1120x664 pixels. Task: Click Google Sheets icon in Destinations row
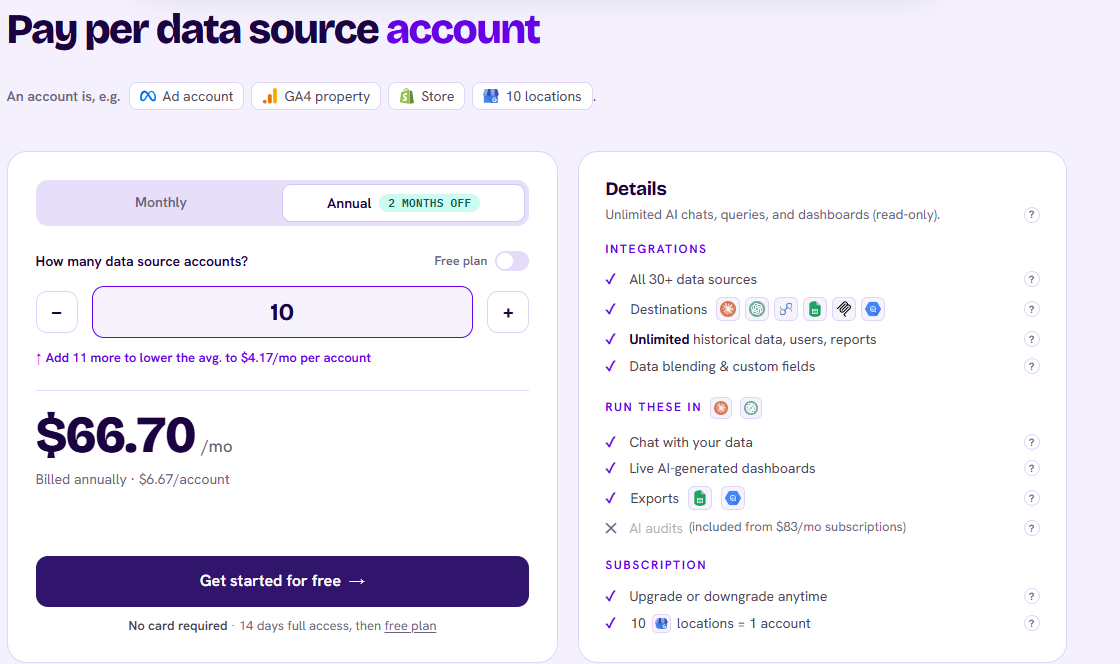click(x=814, y=309)
